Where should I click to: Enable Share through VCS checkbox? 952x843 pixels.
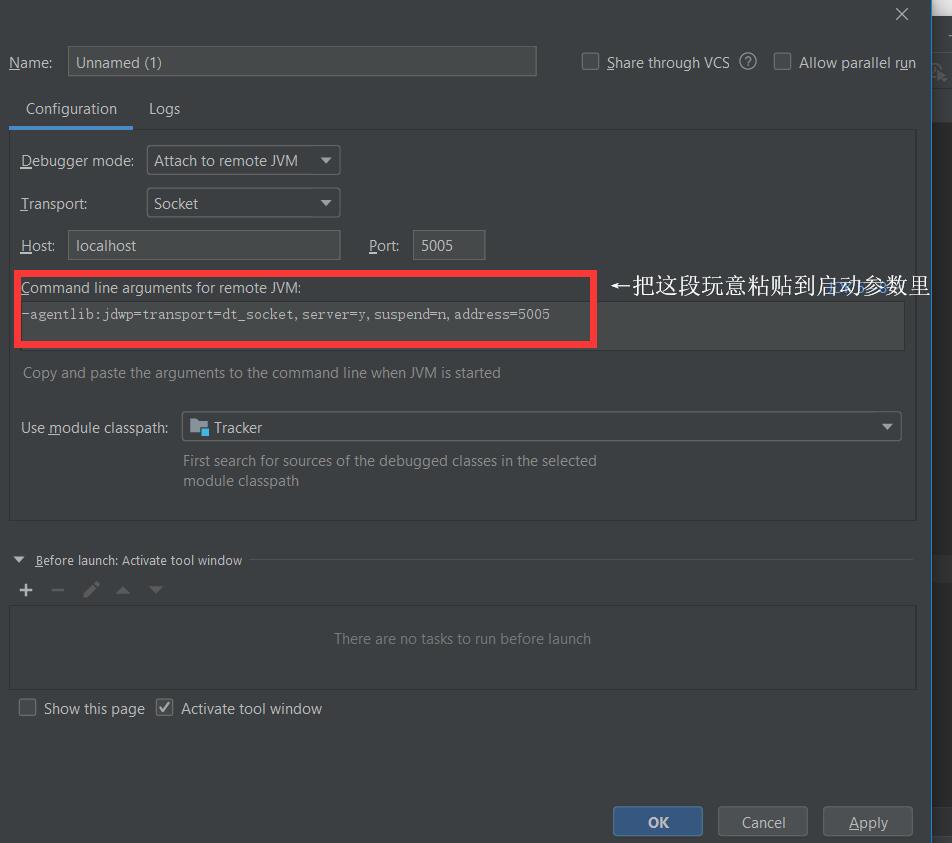pos(590,62)
